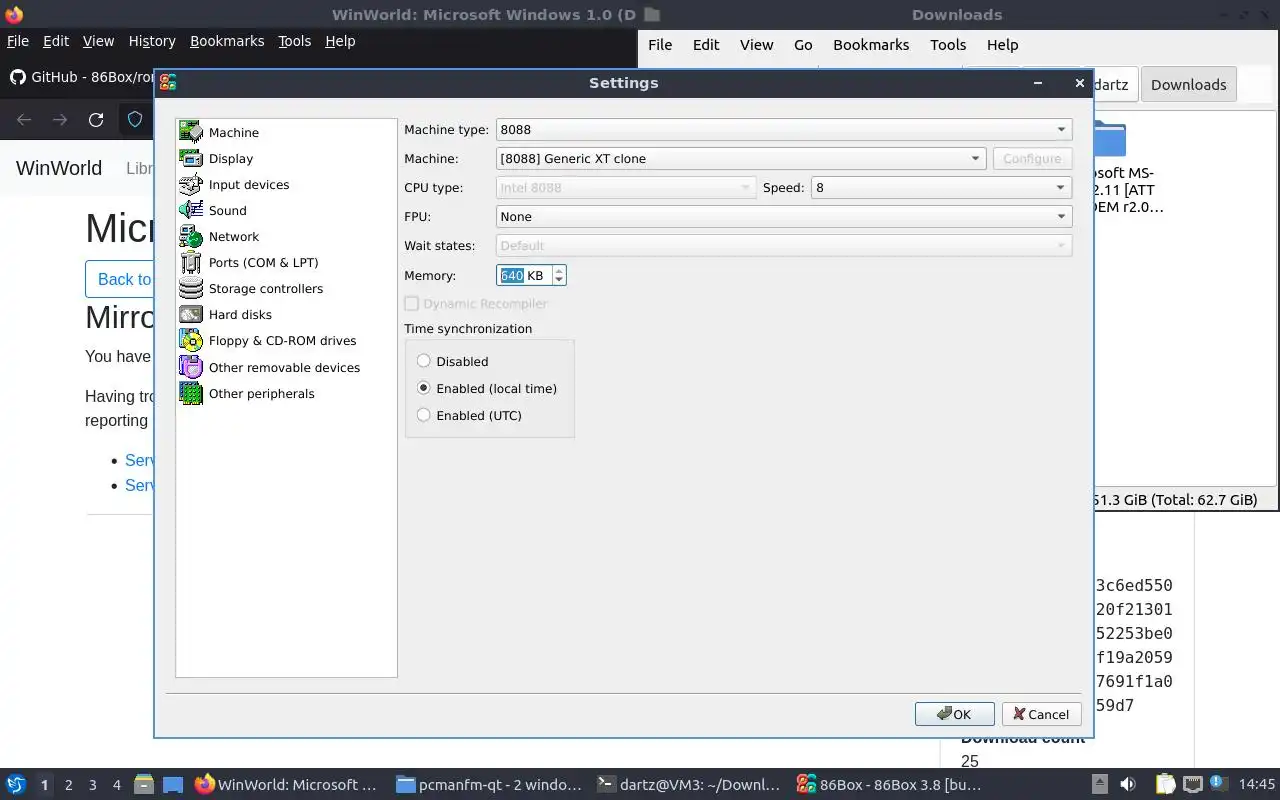Open Other peripherals icon
The width and height of the screenshot is (1280, 800).
pyautogui.click(x=191, y=393)
